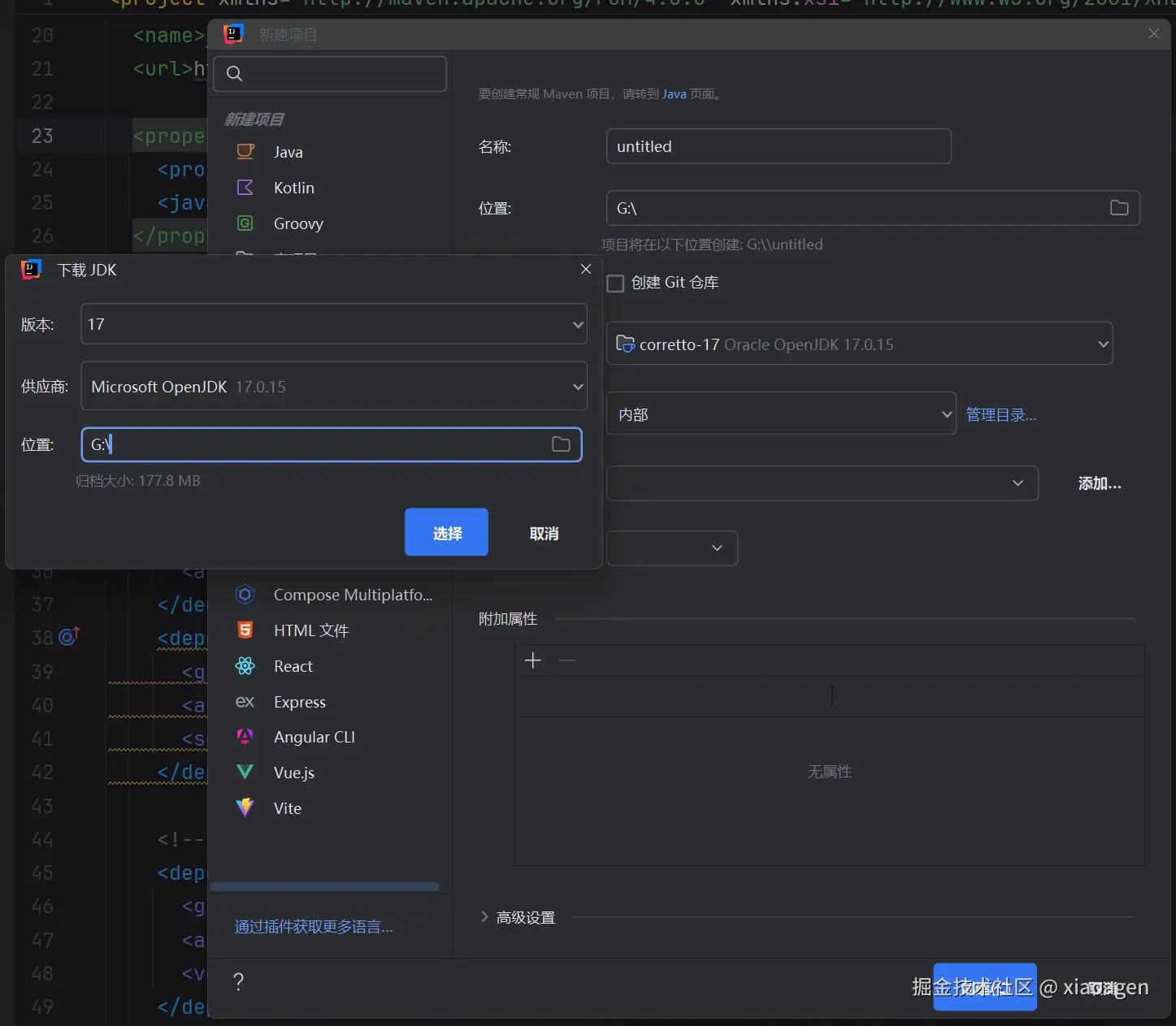Screen dimensions: 1176x1026
Task: Click the 通过插件获取更多语言... link
Action: coord(314,927)
